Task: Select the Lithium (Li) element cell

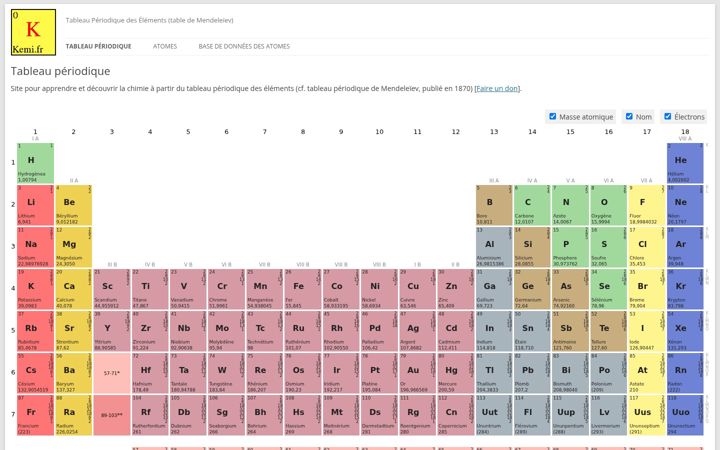Action: point(35,205)
